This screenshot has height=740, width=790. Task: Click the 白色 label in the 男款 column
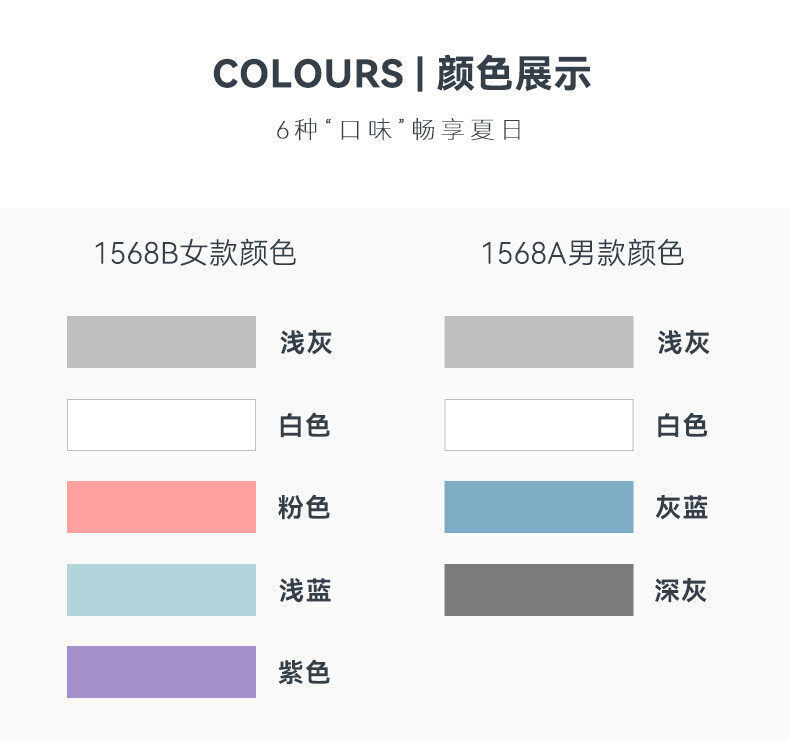pos(682,426)
